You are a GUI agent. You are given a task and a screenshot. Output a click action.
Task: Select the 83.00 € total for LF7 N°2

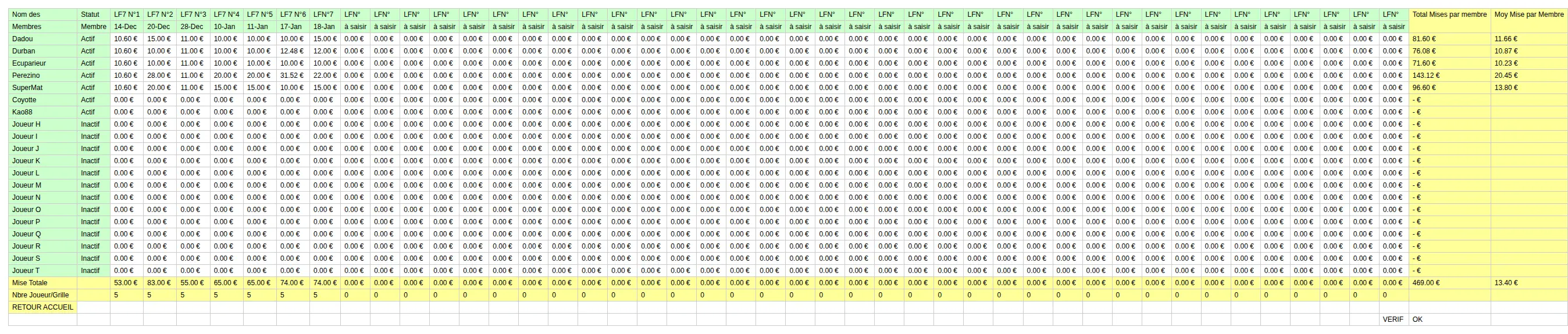click(x=160, y=283)
